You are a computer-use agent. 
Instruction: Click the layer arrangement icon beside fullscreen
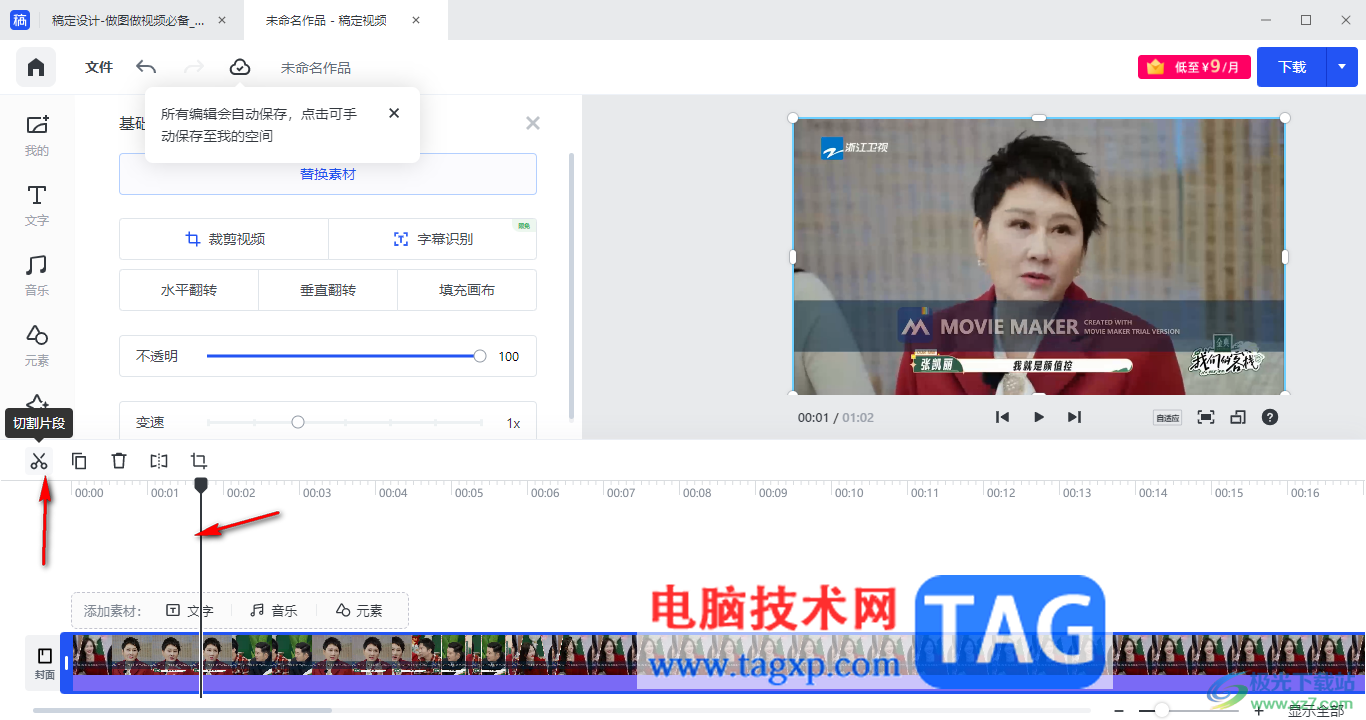click(1238, 417)
